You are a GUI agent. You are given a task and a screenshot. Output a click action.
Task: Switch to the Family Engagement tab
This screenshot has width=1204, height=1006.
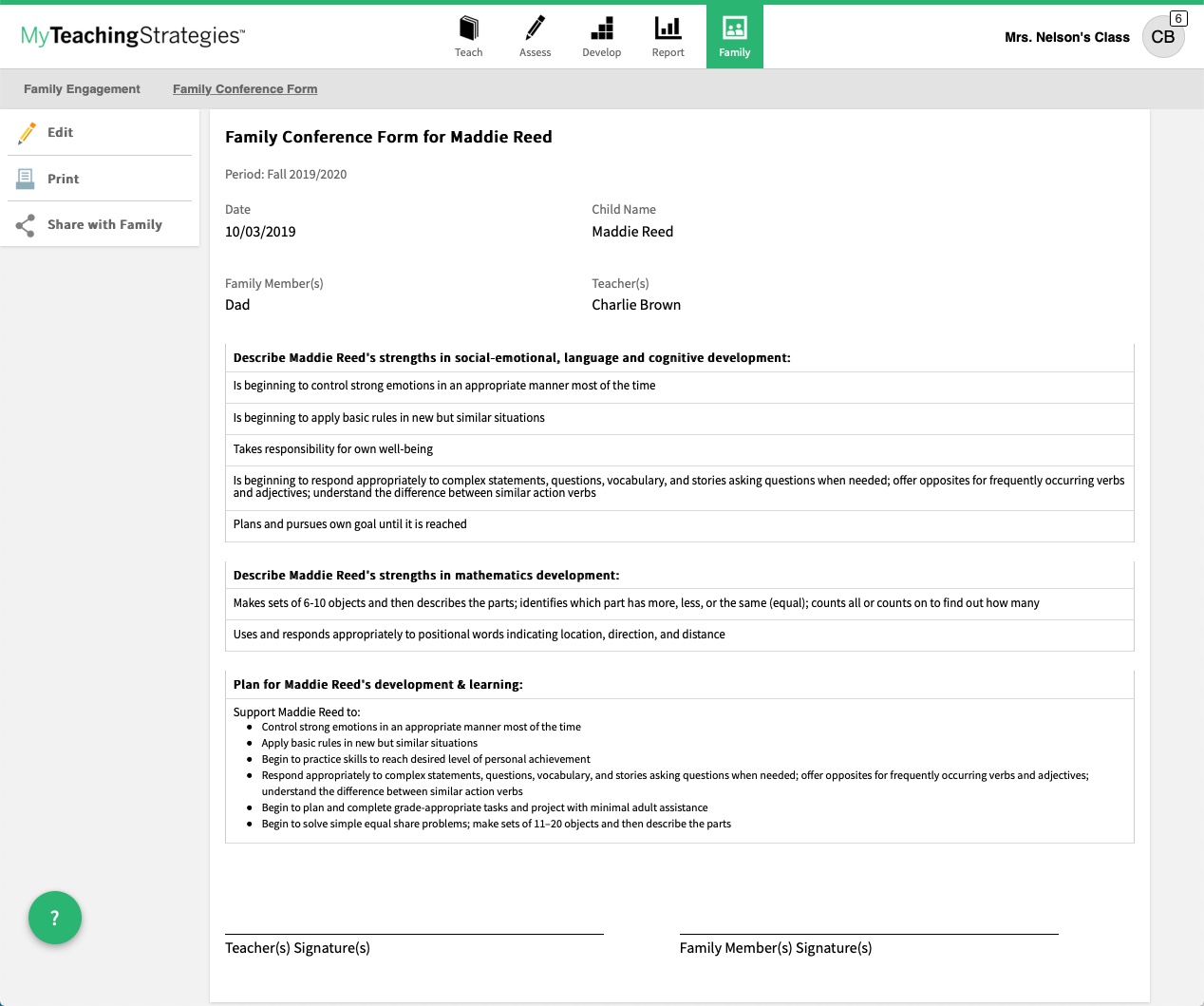pyautogui.click(x=82, y=88)
